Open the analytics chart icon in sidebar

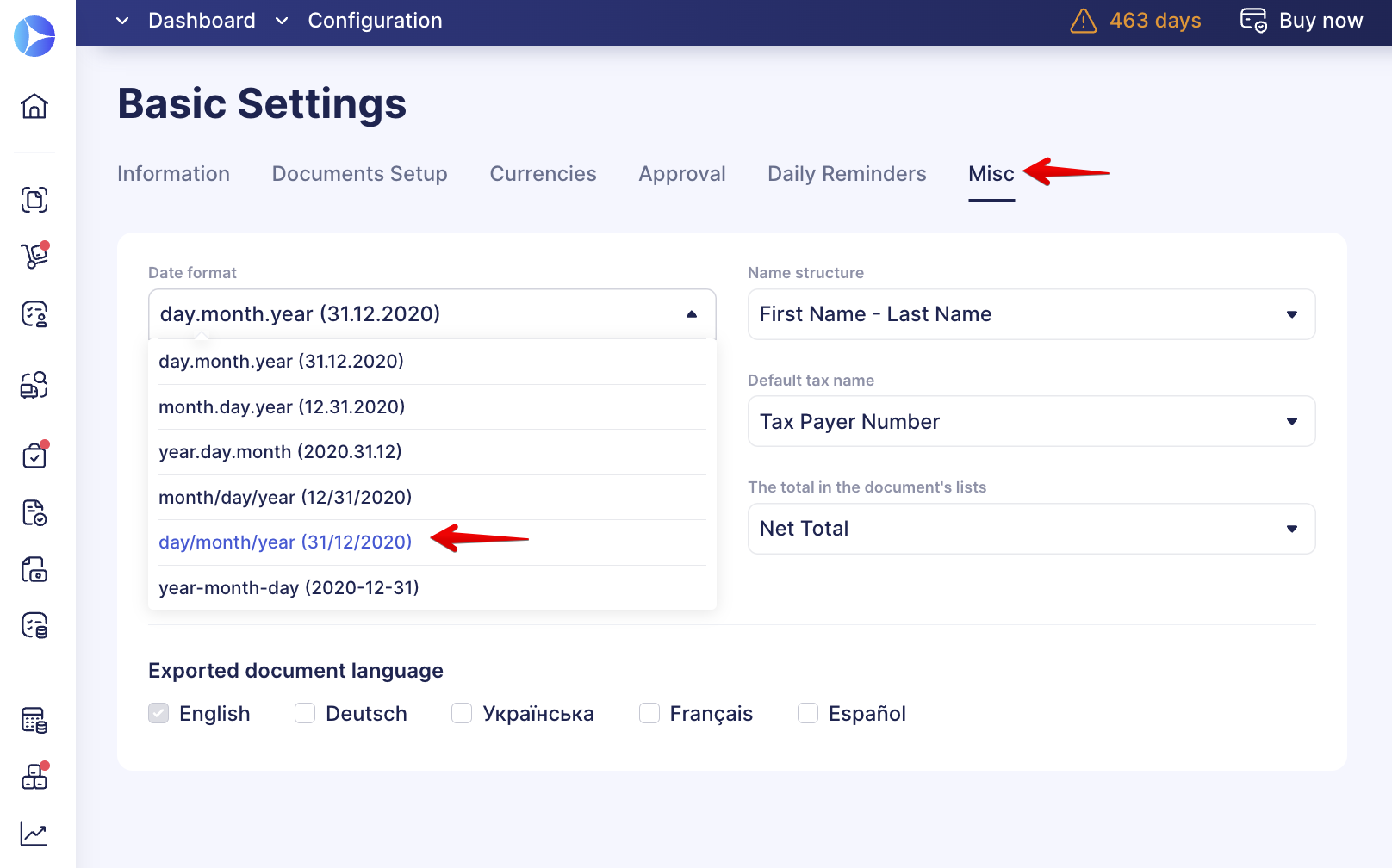coord(34,834)
